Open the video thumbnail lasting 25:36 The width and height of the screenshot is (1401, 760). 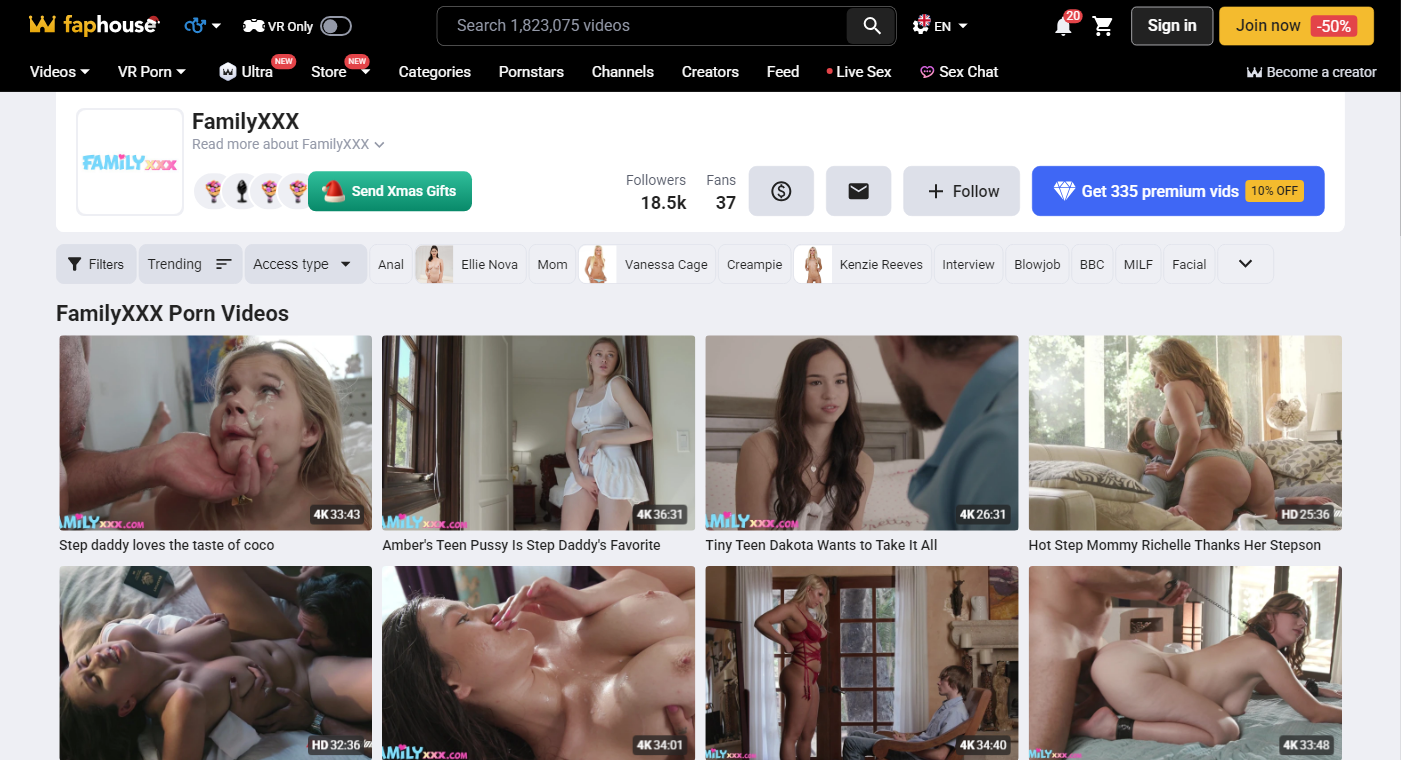pos(1185,433)
